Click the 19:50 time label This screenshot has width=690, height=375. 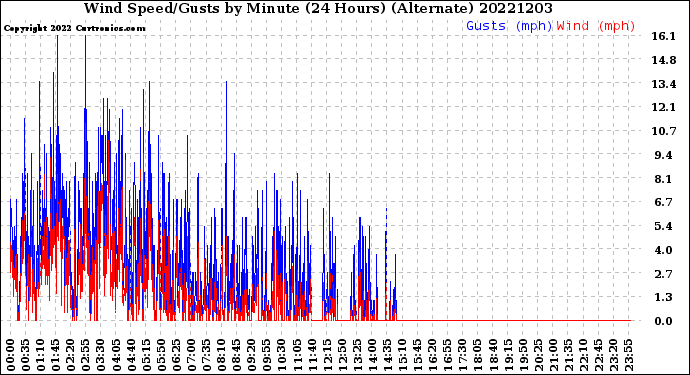pos(523,355)
